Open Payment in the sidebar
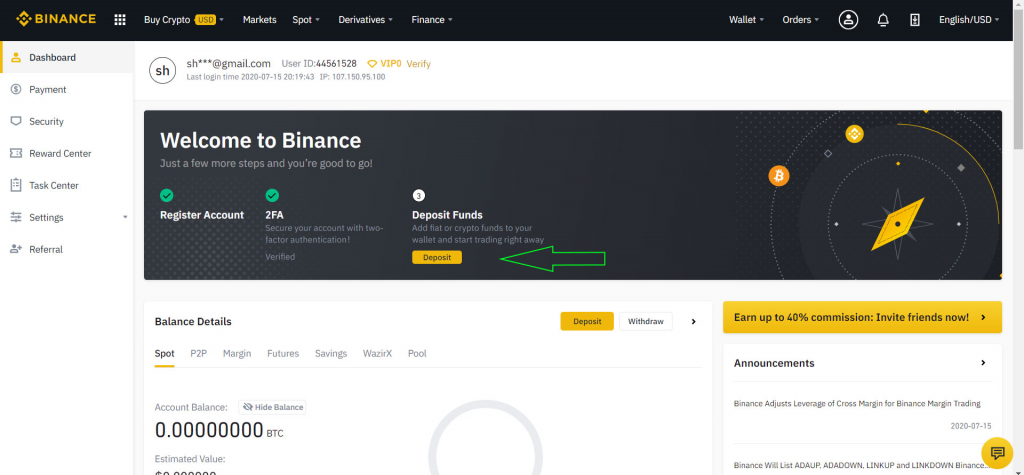The width and height of the screenshot is (1024, 475). (x=67, y=90)
